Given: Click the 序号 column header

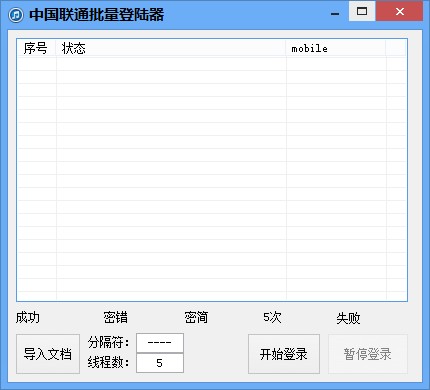Looking at the screenshot, I should point(36,48).
